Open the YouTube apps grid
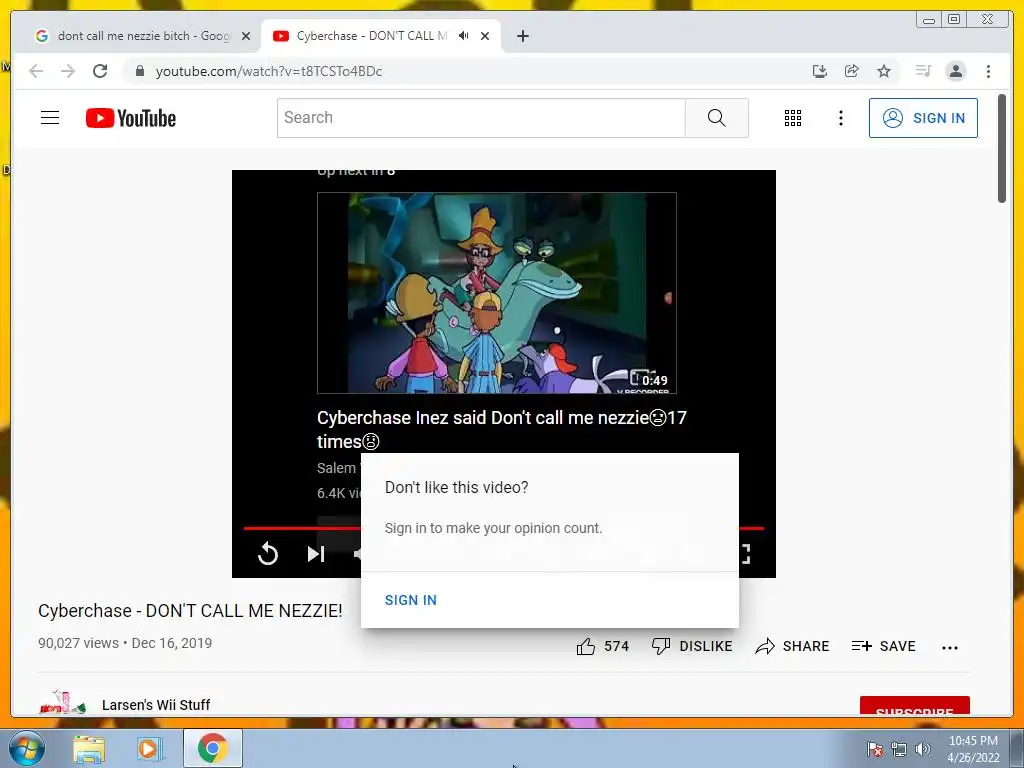The height and width of the screenshot is (768, 1024). (793, 118)
